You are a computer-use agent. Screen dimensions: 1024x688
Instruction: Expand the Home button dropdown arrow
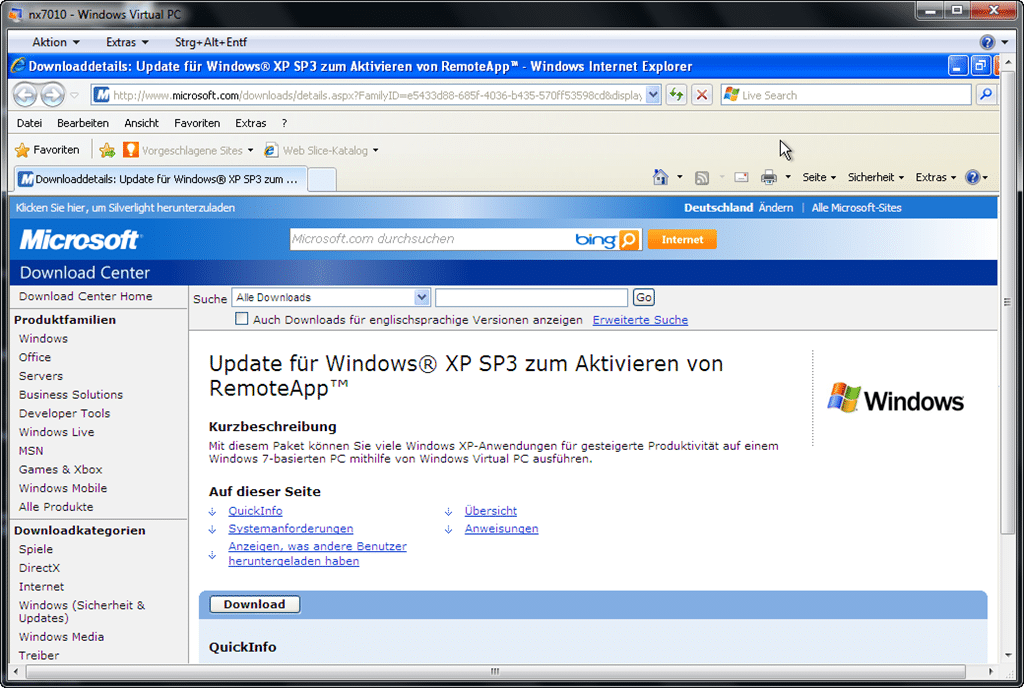click(680, 177)
